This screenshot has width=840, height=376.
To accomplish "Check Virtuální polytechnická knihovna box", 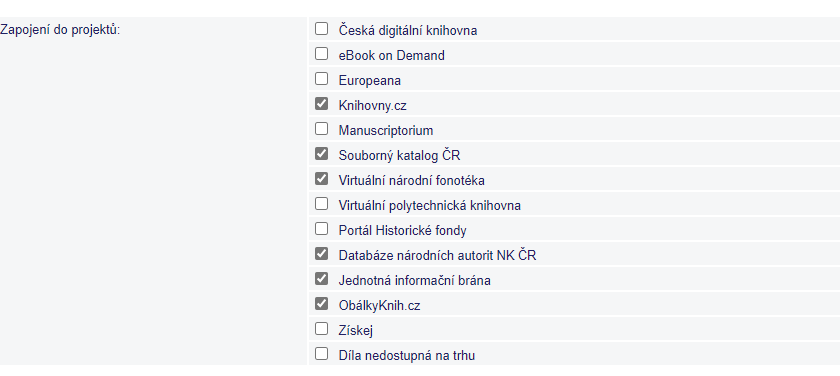I will (321, 204).
